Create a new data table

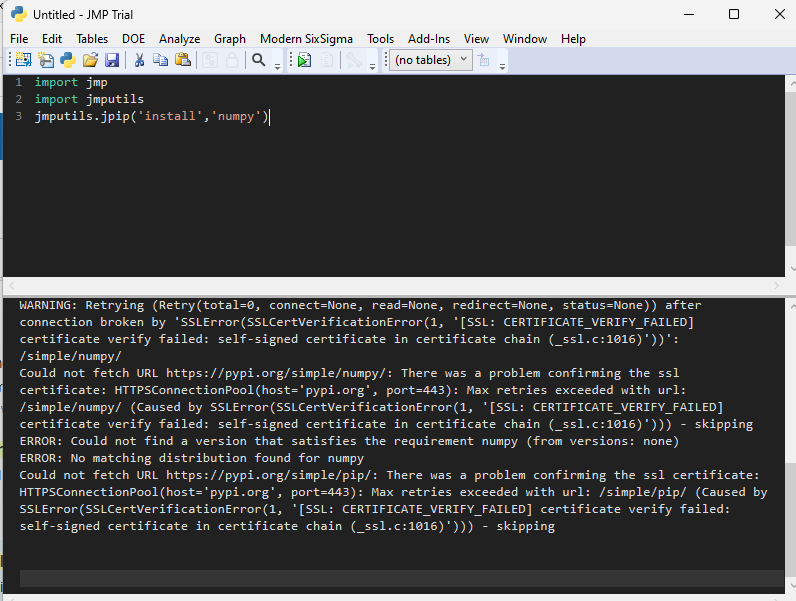click(x=23, y=60)
